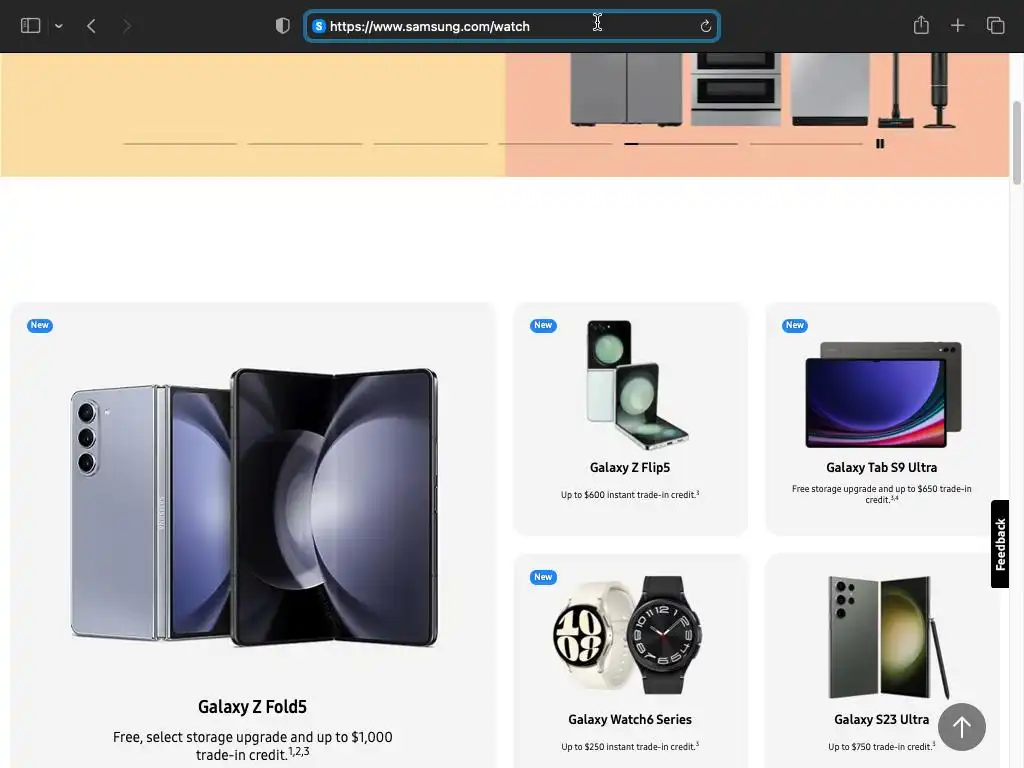
Task: Open the Galaxy Tab S9 Ultra title link
Action: (882, 468)
